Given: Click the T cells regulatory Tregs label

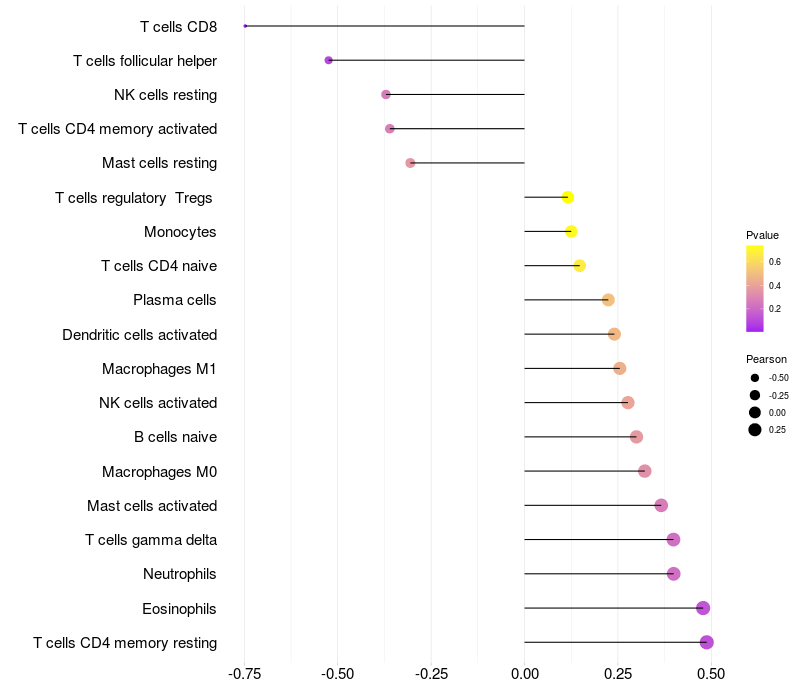Looking at the screenshot, I should [x=134, y=198].
